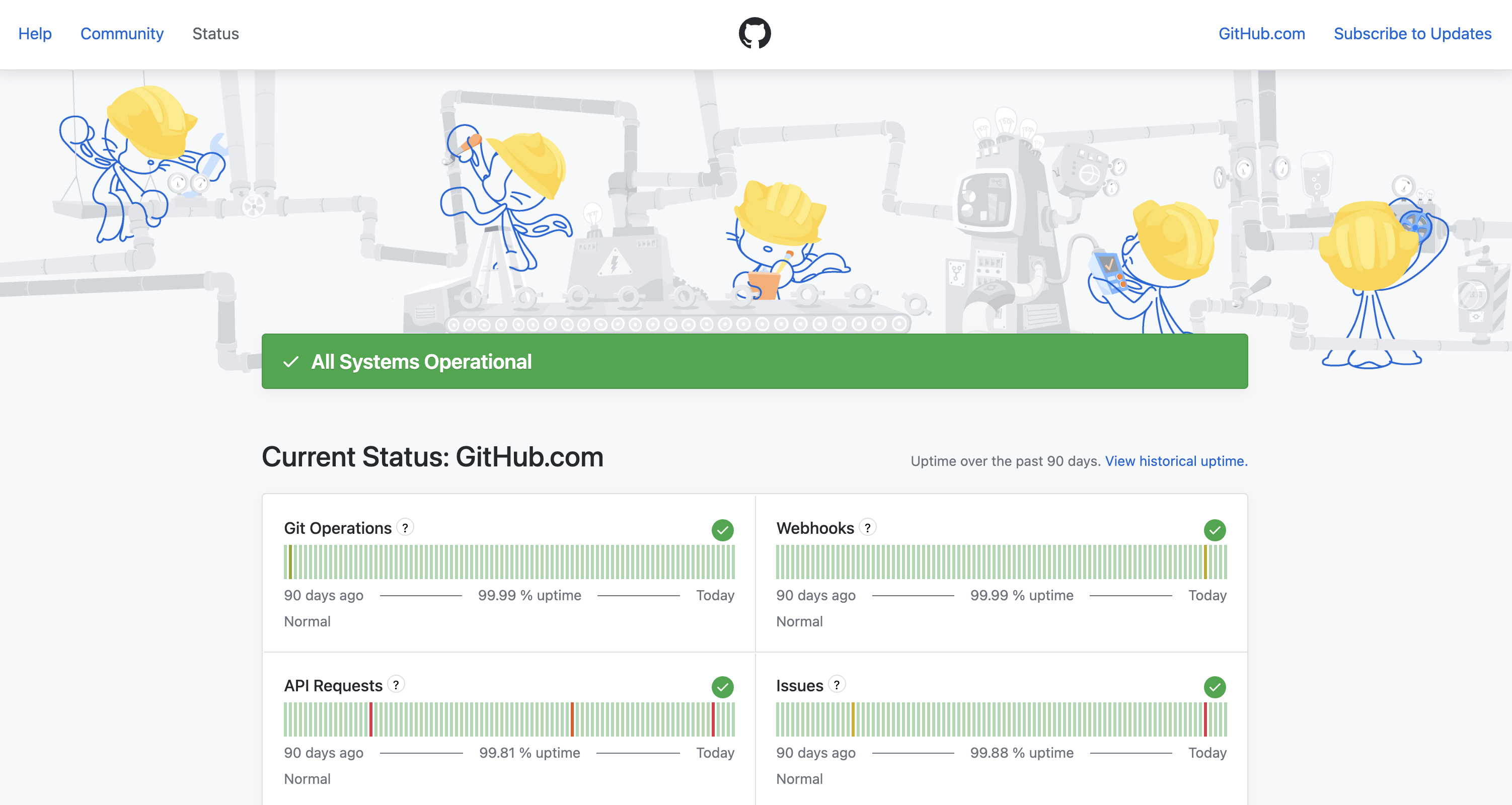
Task: Go to the Community page
Action: coord(122,34)
